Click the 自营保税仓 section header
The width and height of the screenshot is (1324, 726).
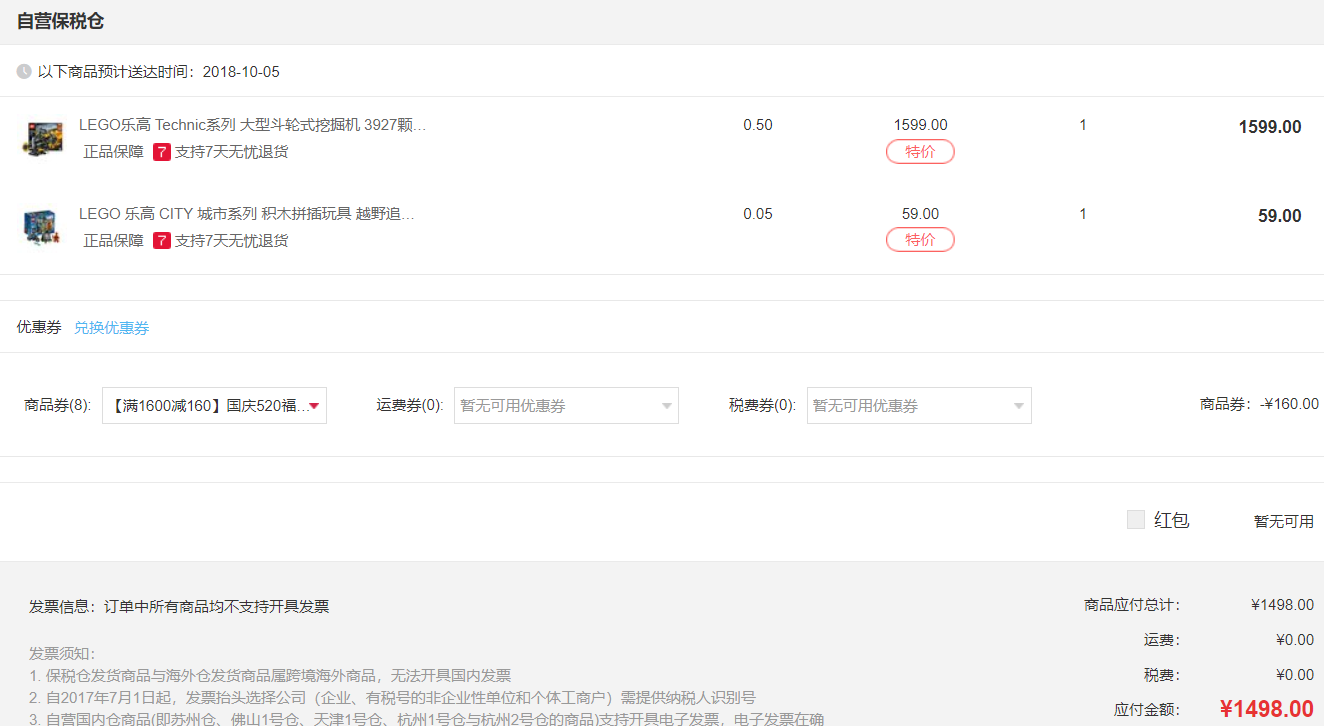tap(60, 21)
